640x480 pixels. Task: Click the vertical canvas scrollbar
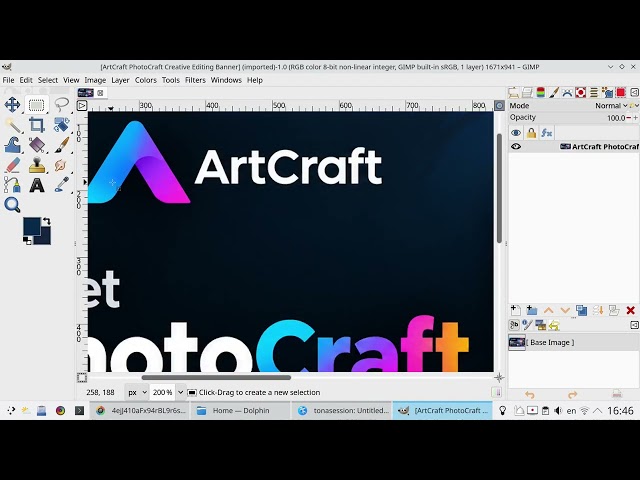[499, 188]
